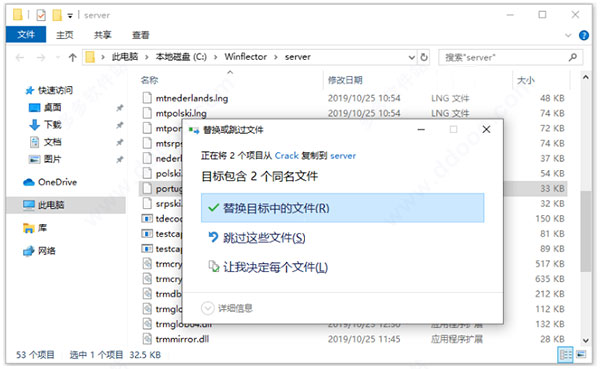This screenshot has width=600, height=369.
Task: Switch to large icons view in status bar
Action: (581, 354)
